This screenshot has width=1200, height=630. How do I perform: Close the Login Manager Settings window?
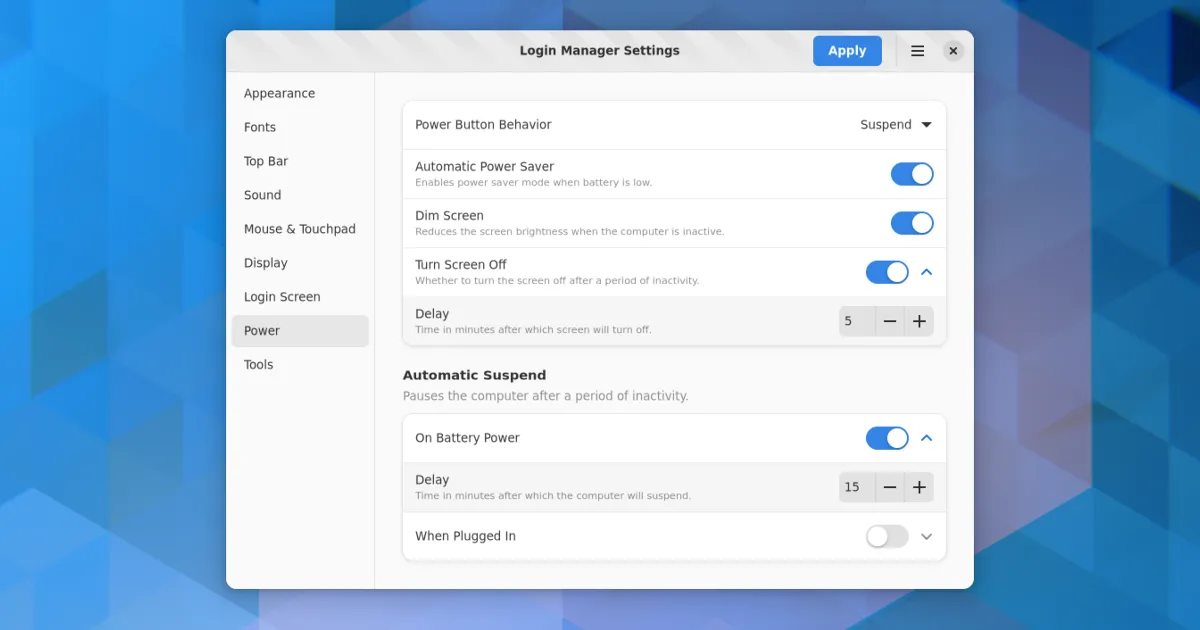pyautogui.click(x=953, y=51)
